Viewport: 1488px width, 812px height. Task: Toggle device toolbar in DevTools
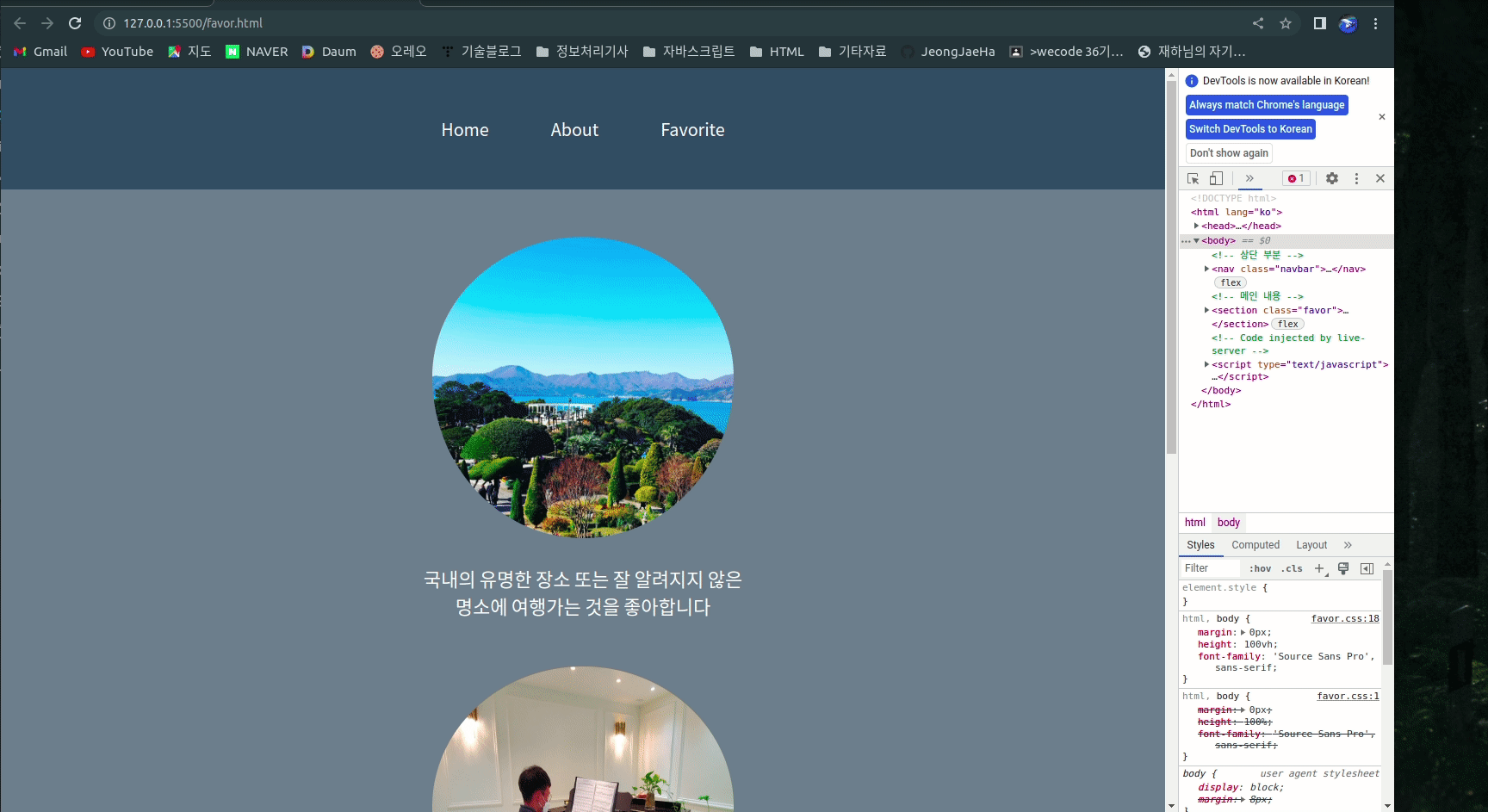click(1216, 178)
